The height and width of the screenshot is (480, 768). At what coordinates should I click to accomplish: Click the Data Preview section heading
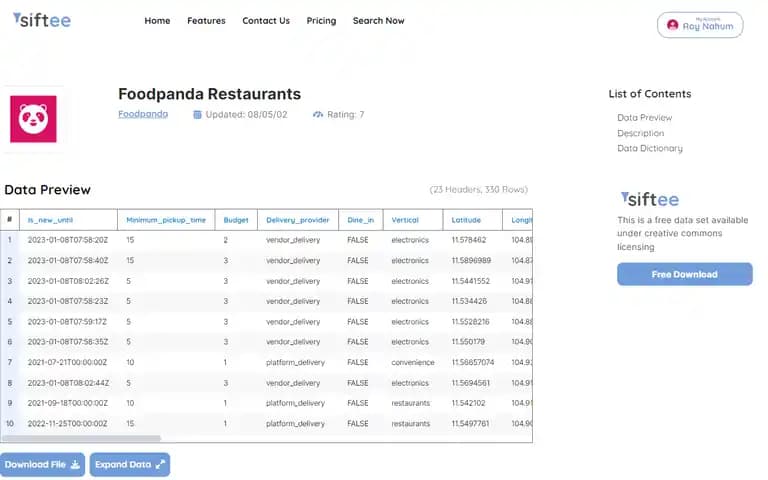48,190
